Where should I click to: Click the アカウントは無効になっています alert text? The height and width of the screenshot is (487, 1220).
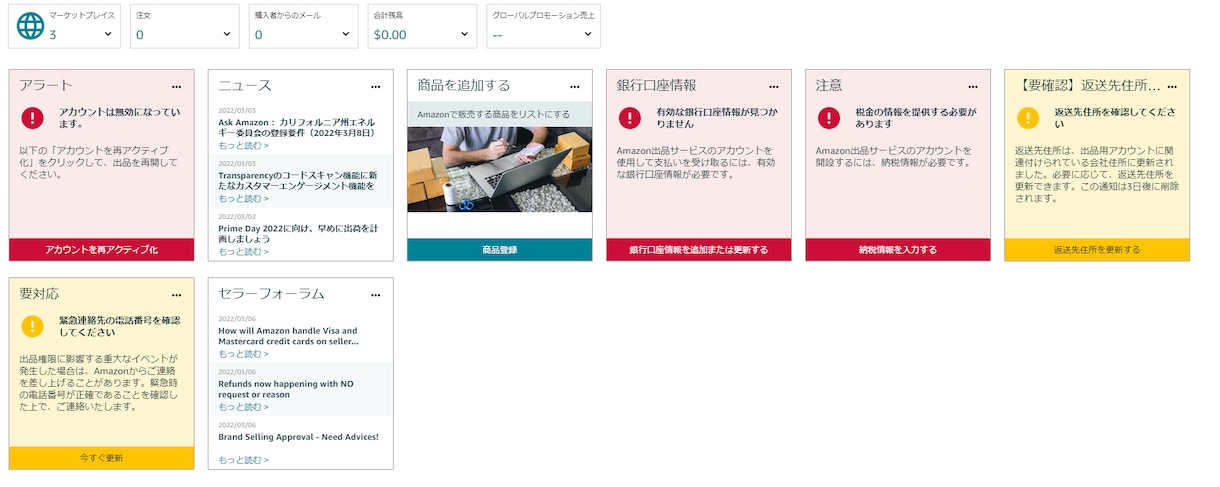(x=120, y=118)
